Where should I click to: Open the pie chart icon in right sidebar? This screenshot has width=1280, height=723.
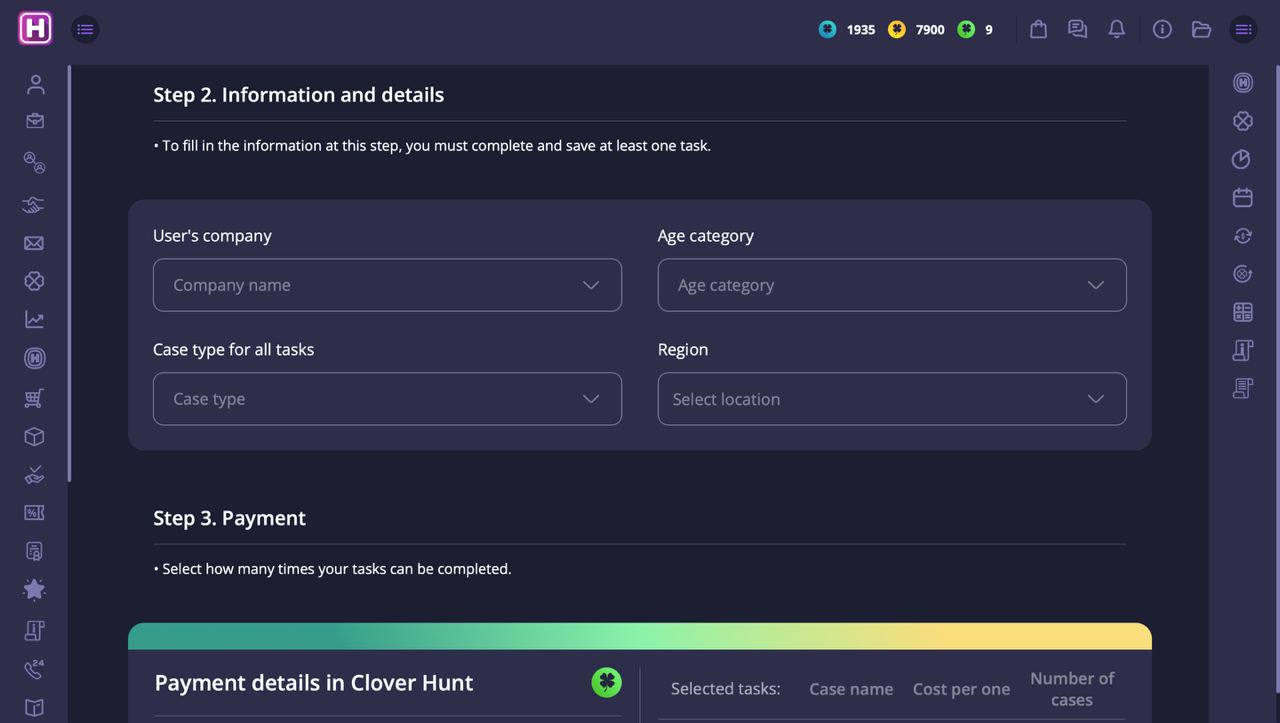1242,158
